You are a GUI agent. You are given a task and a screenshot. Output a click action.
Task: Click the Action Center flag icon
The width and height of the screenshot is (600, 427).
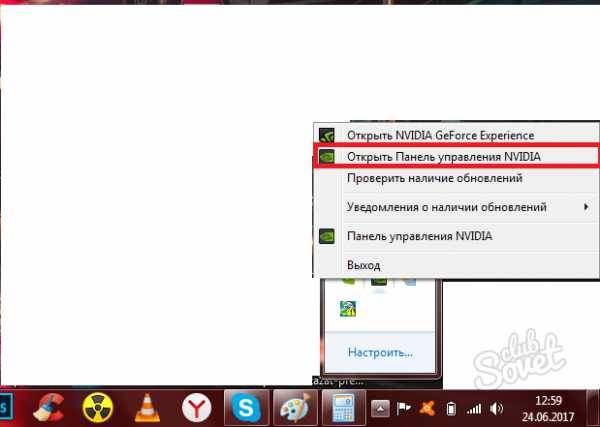coord(406,408)
